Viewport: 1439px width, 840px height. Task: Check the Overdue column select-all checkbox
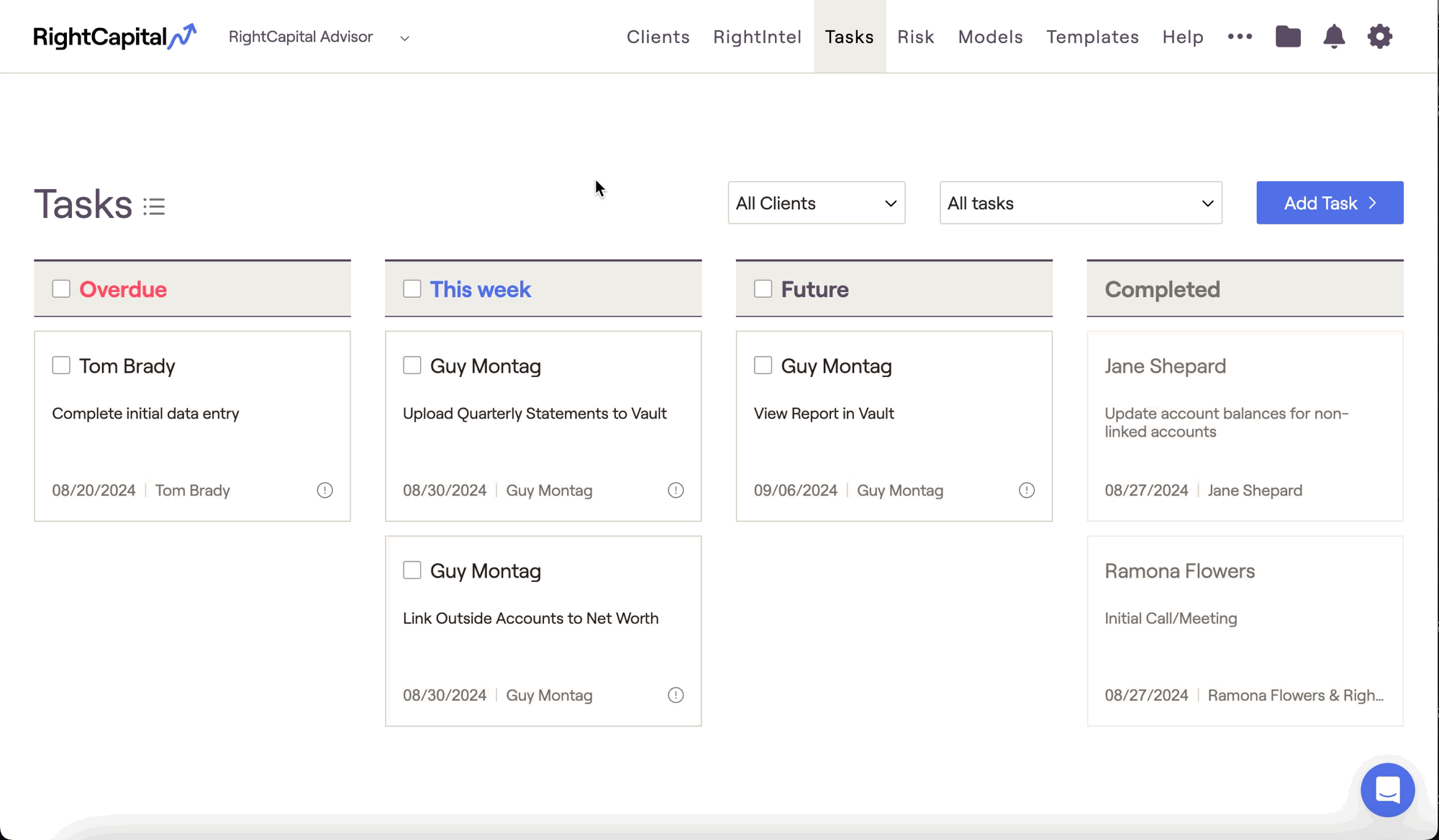pos(61,289)
